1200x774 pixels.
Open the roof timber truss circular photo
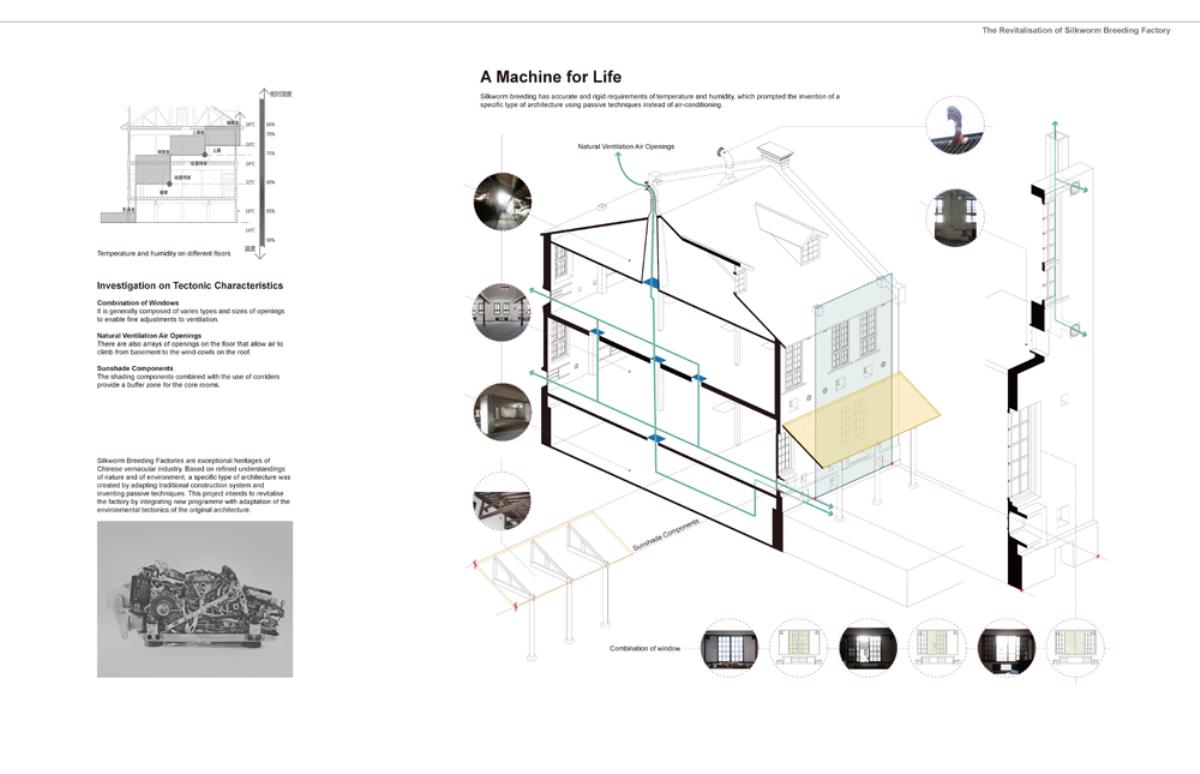click(x=501, y=501)
